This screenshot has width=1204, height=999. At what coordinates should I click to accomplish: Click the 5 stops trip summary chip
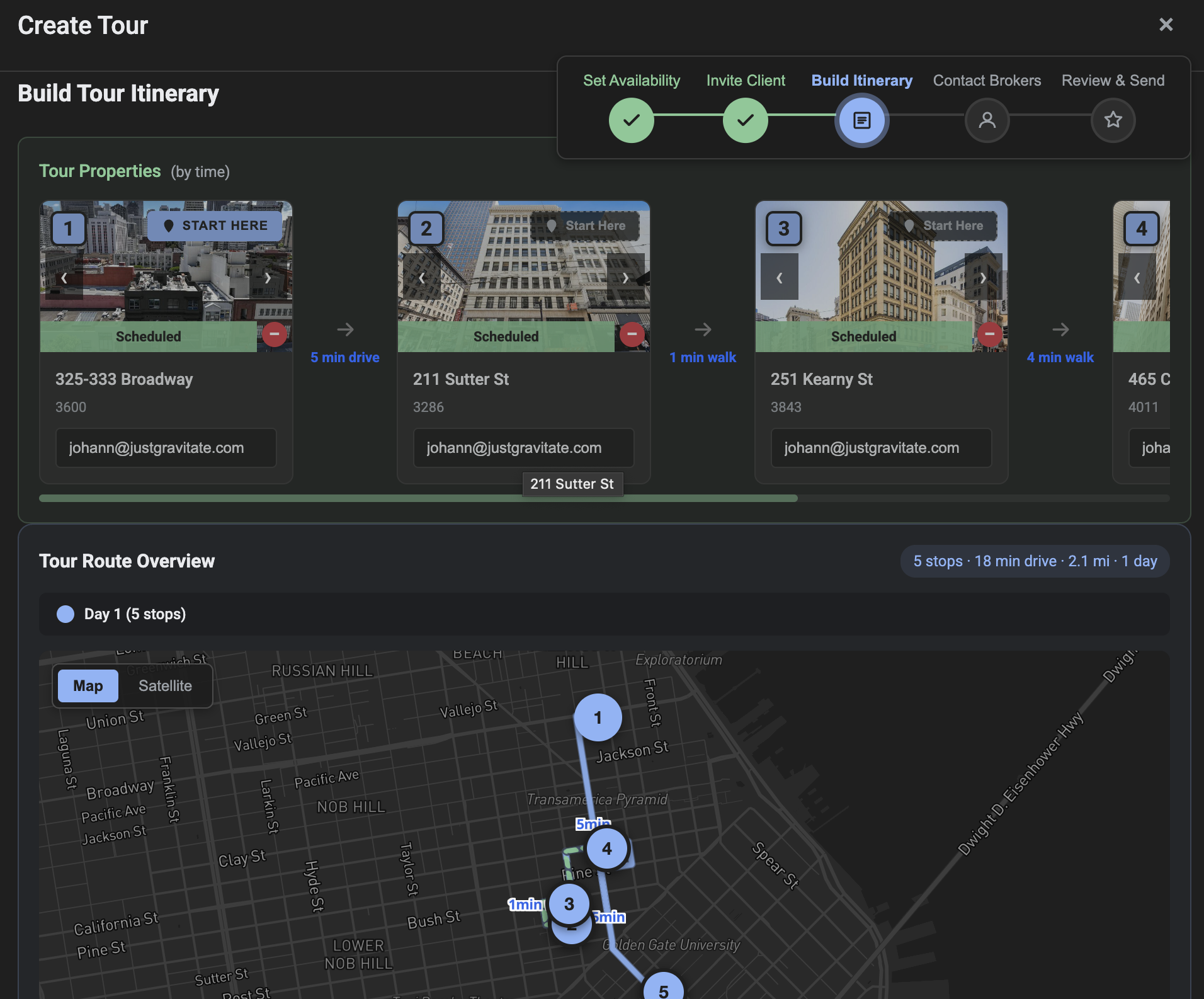point(1035,561)
